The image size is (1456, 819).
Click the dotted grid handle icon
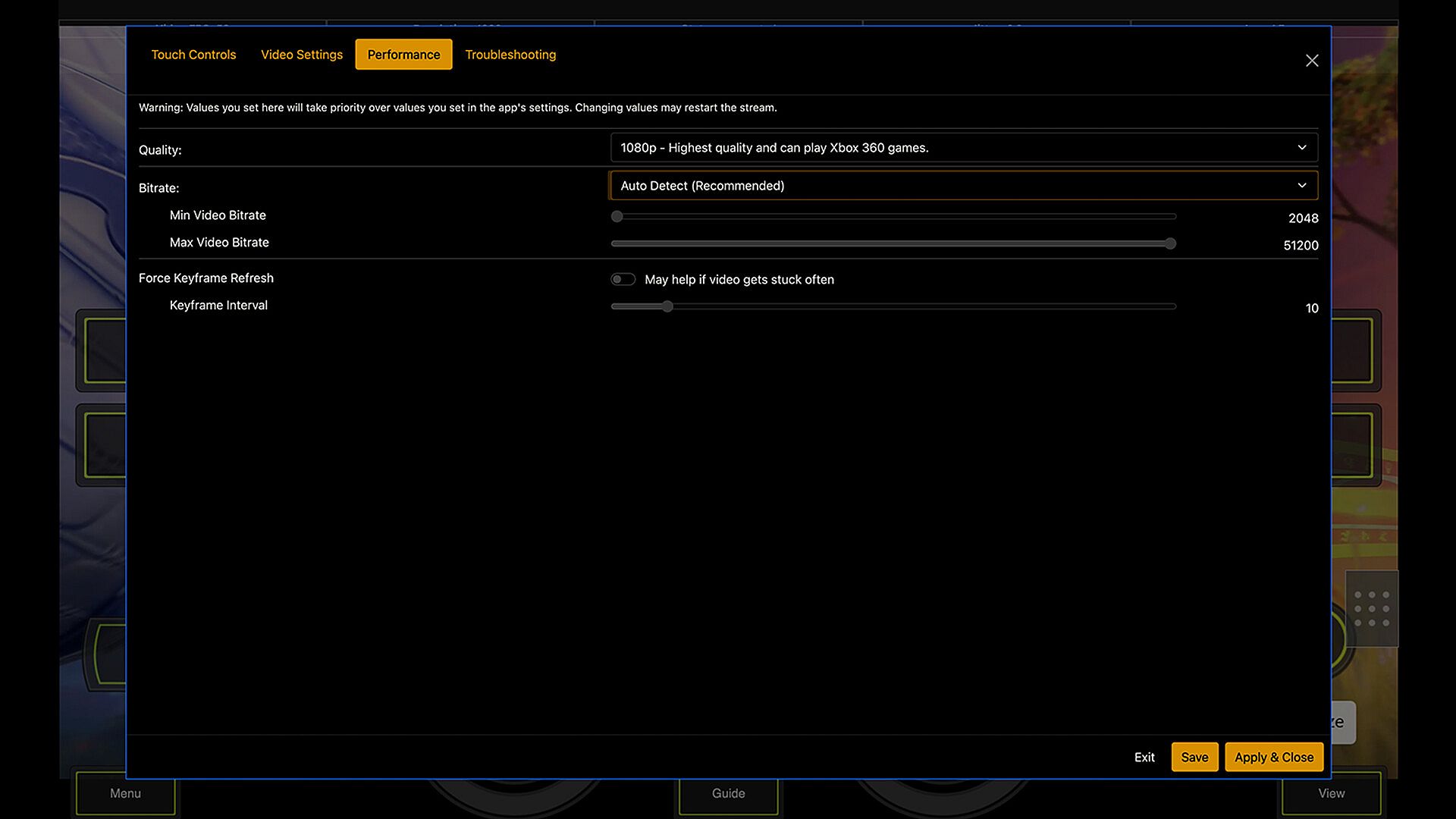coord(1372,609)
